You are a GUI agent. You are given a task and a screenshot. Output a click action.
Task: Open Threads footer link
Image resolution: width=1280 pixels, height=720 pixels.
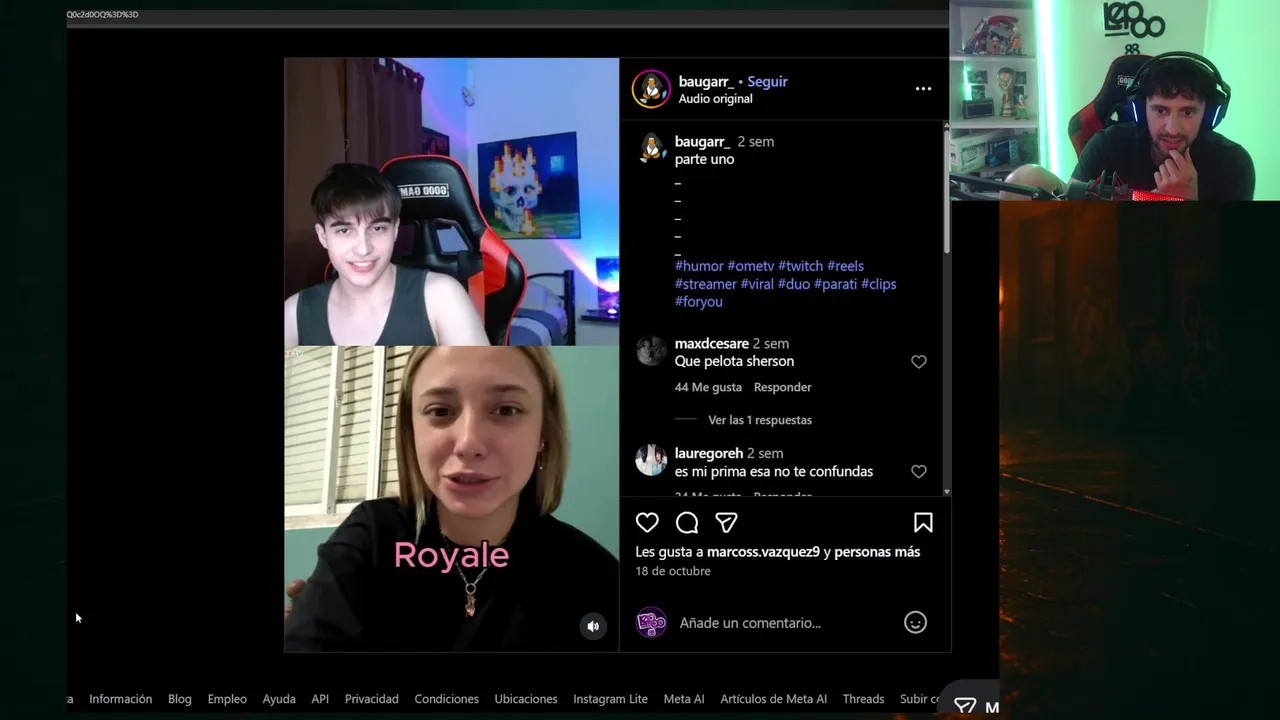click(x=863, y=699)
